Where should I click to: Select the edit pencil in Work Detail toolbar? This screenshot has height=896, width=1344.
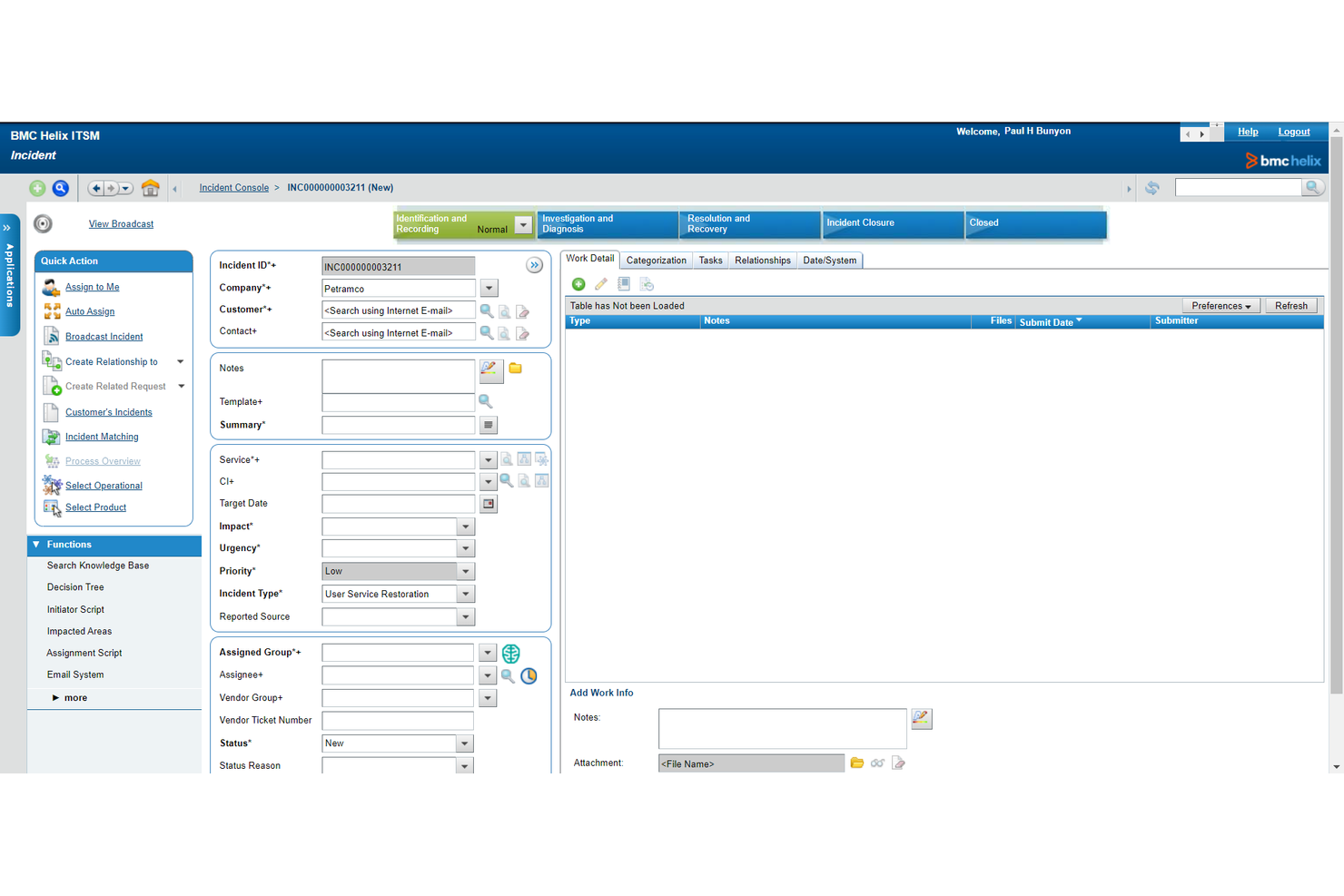(x=601, y=284)
